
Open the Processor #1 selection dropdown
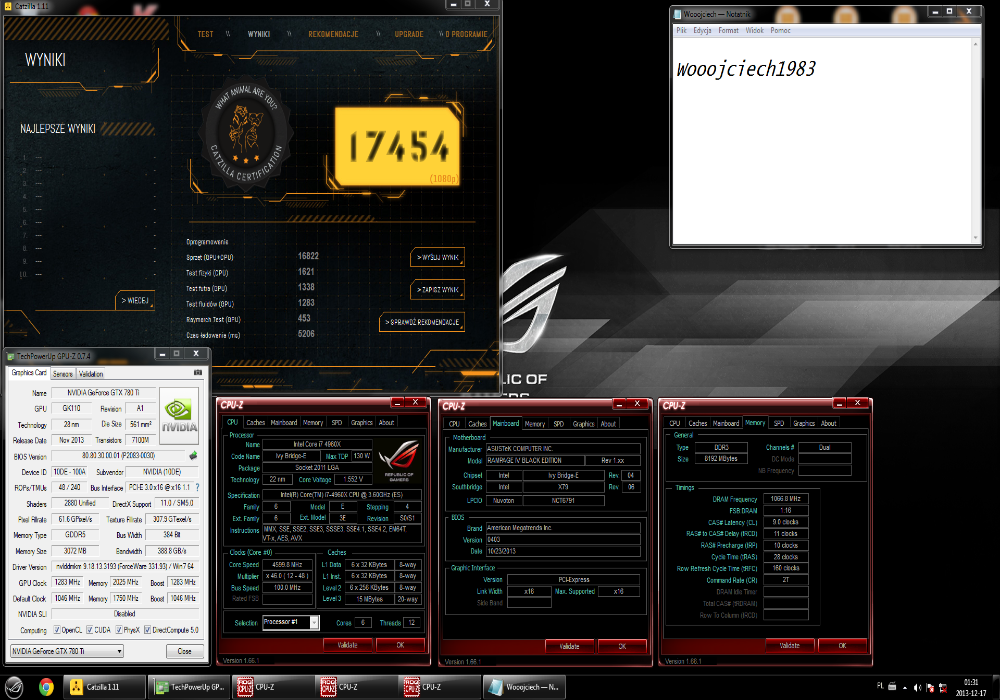pos(290,622)
